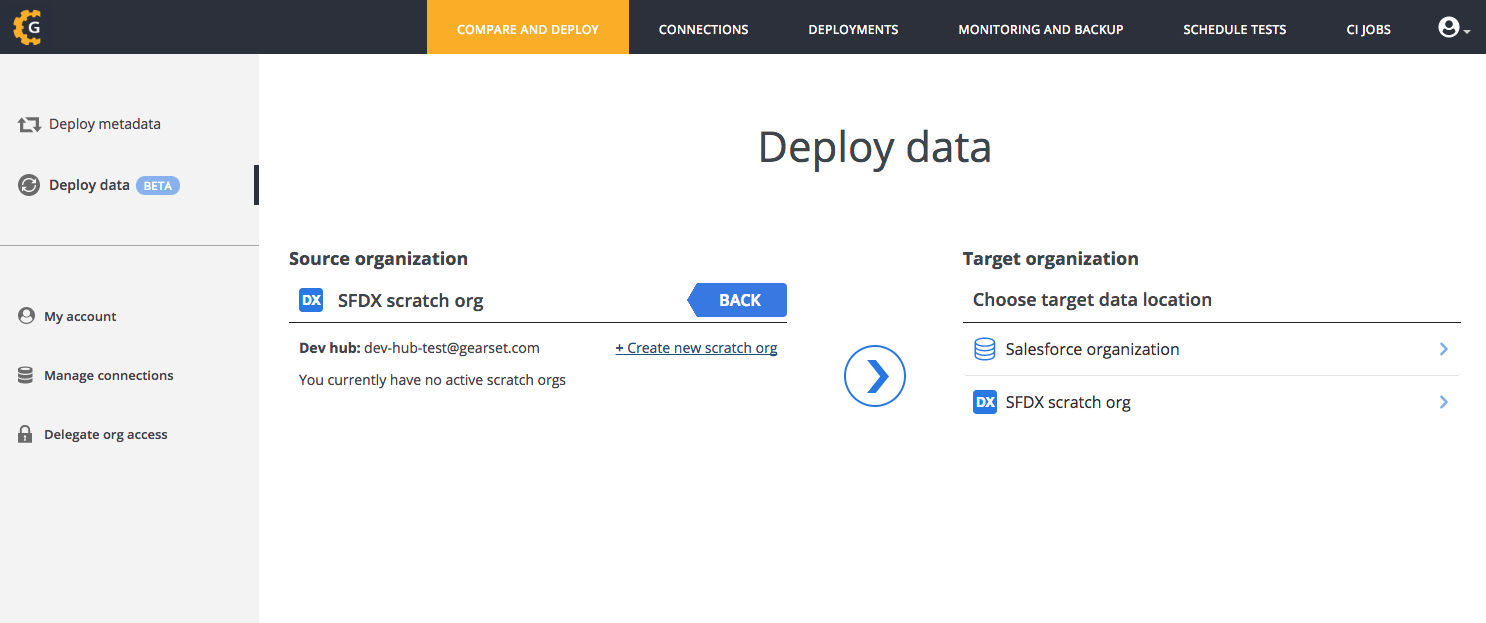1486x623 pixels.
Task: Select the Deploy metadata sidebar icon
Action: coord(27,123)
